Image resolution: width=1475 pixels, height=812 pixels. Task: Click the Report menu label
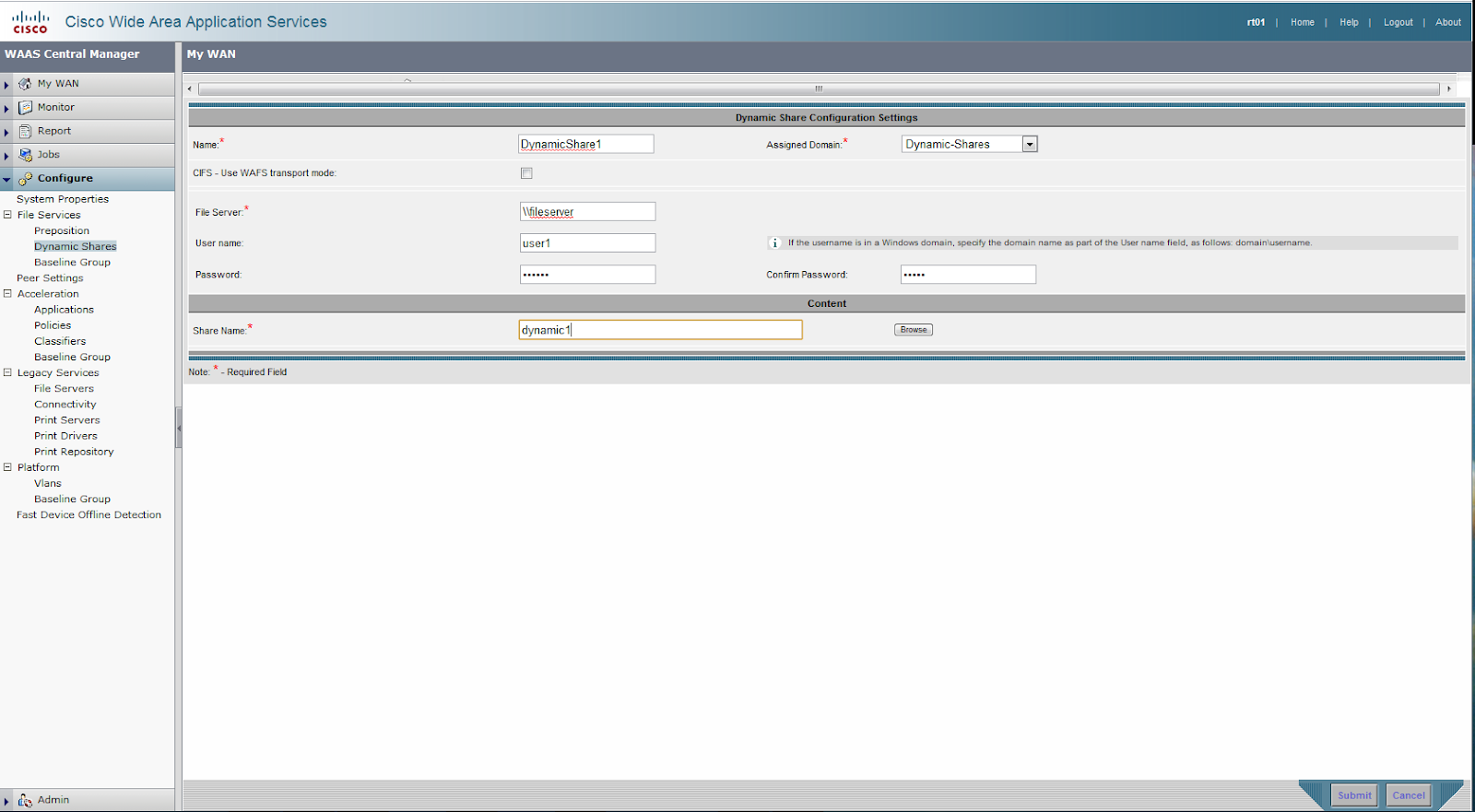(54, 132)
